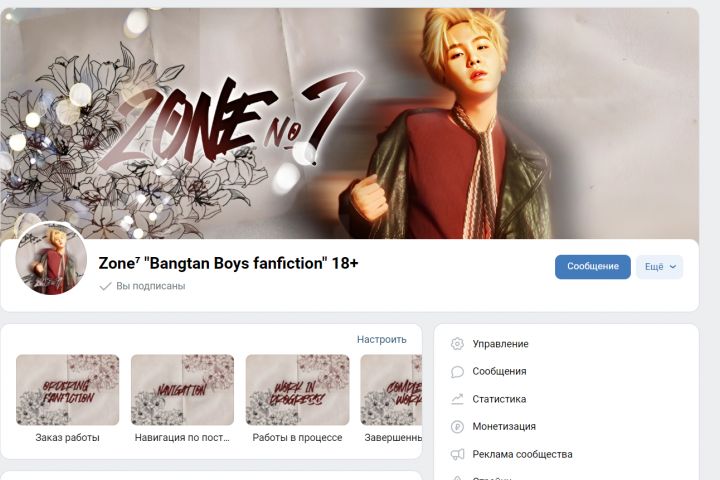Select the Статистика menu entry
This screenshot has height=480, width=720.
[499, 399]
